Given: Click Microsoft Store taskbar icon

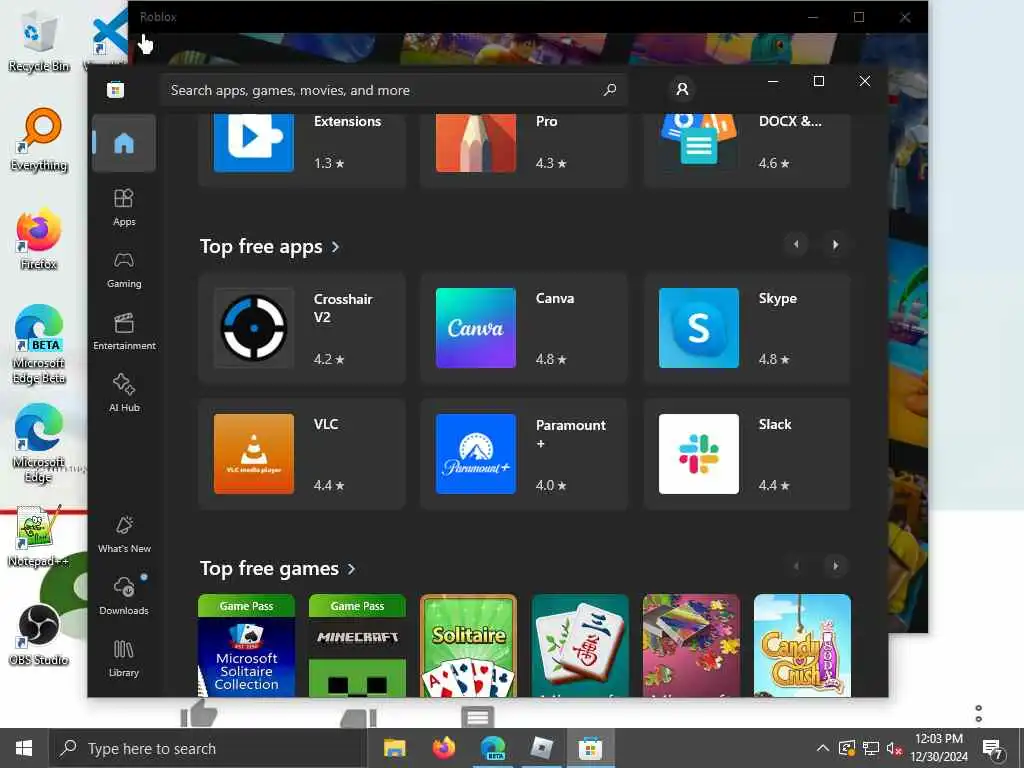Looking at the screenshot, I should (590, 748).
